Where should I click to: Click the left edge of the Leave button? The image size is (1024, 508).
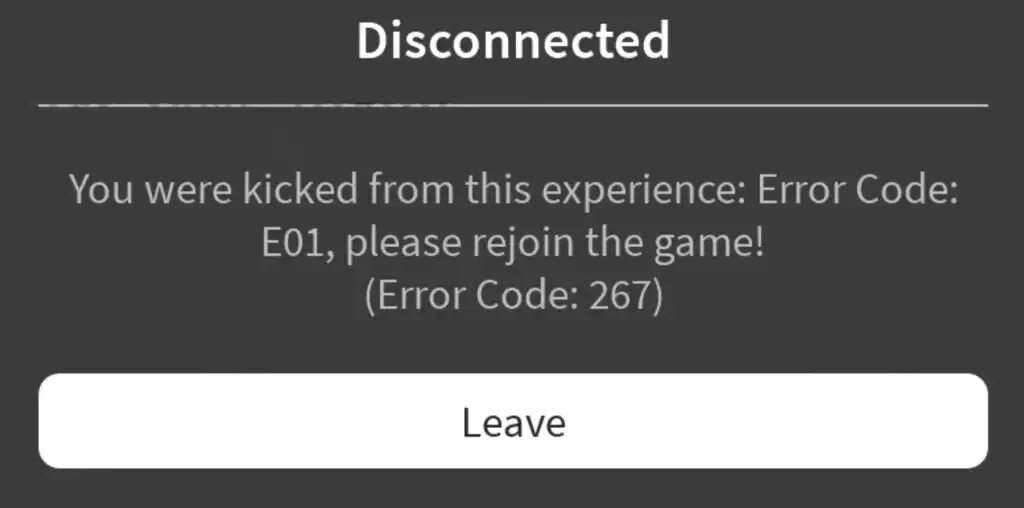tap(43, 421)
